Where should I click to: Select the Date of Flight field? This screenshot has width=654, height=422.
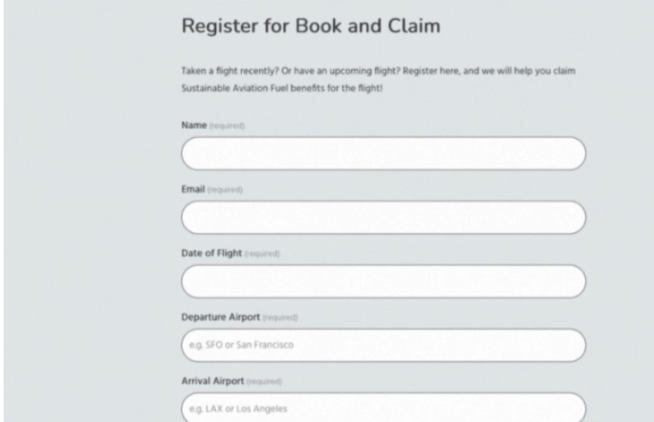click(383, 281)
